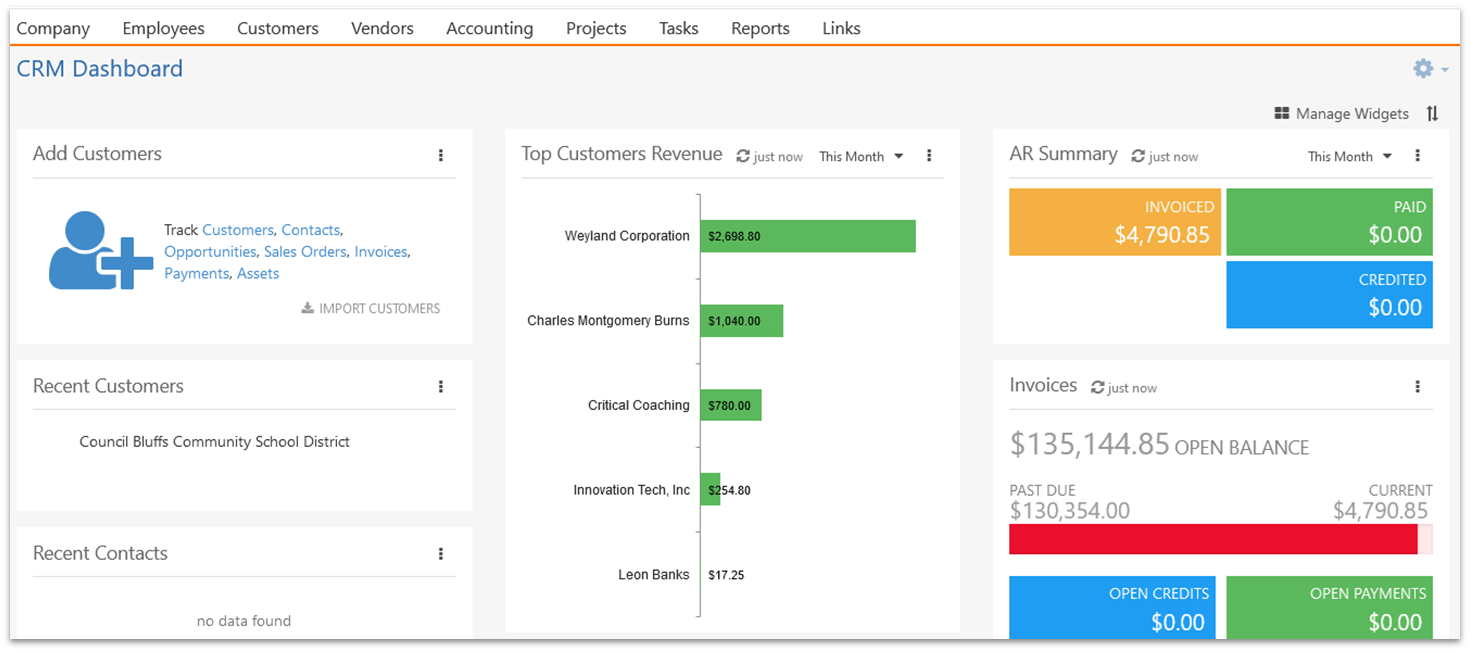Open the Employees menu
This screenshot has width=1470, height=652.
coord(163,28)
